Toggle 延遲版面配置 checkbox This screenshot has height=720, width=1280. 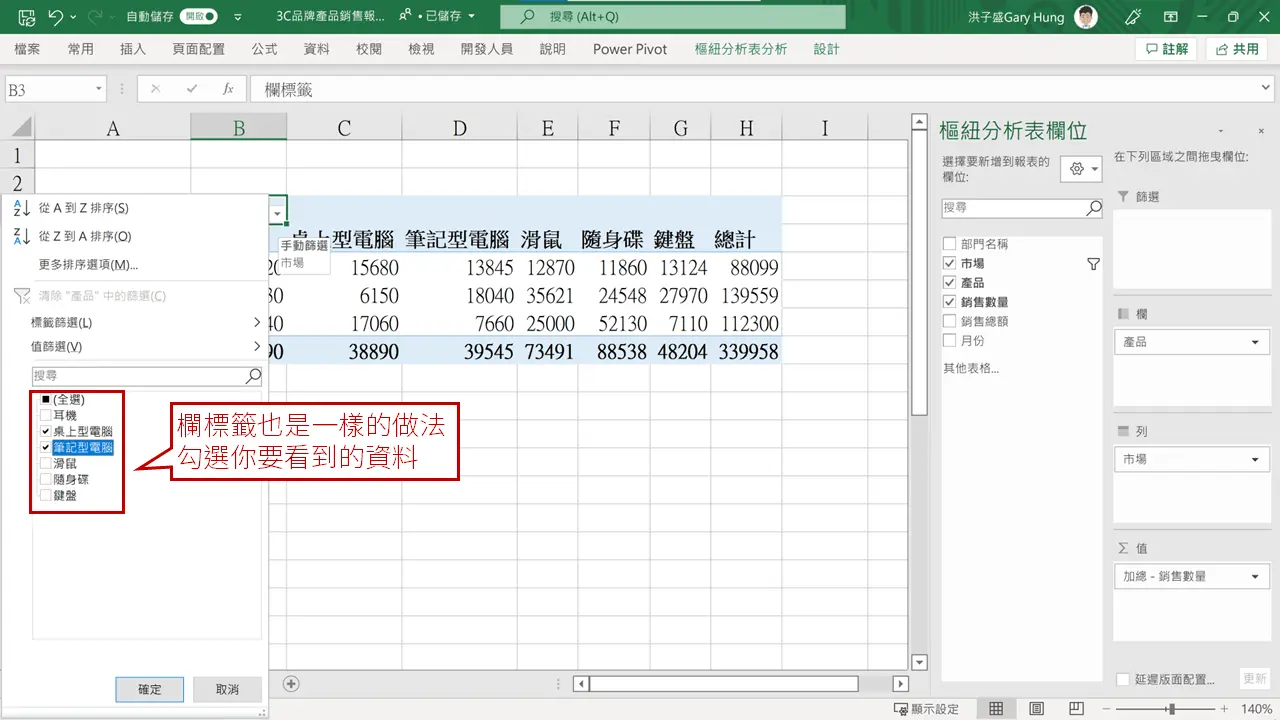point(1123,679)
